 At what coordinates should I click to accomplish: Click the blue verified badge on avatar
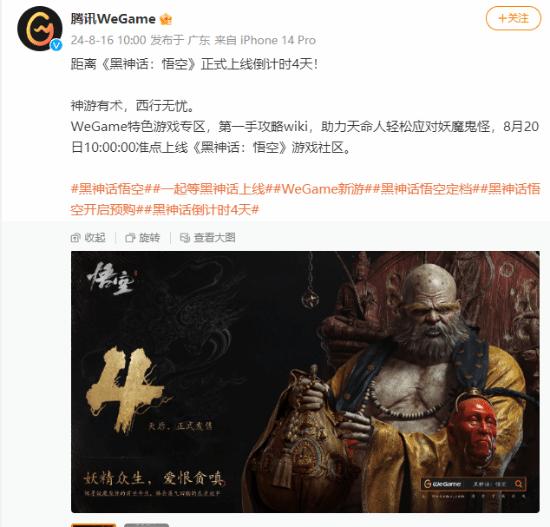[56, 45]
